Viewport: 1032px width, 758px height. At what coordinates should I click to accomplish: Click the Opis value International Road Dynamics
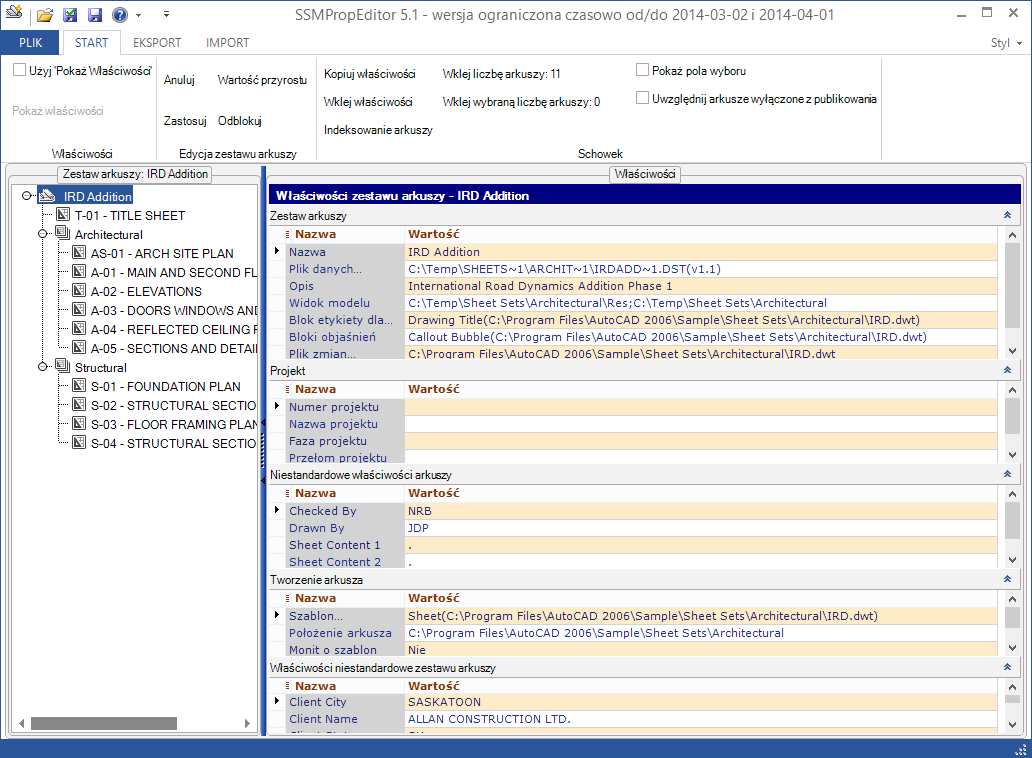700,286
